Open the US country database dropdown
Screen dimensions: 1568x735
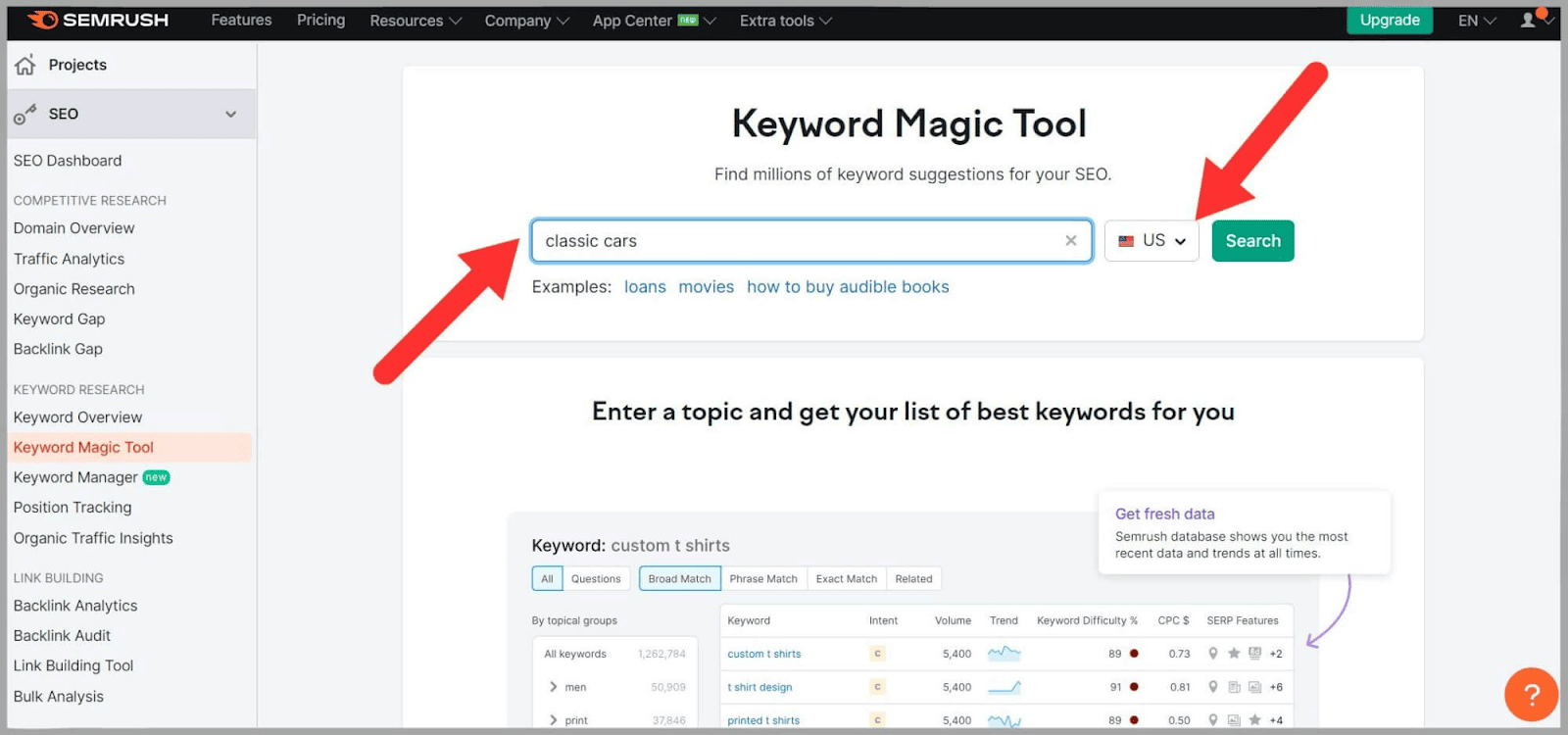click(x=1151, y=241)
